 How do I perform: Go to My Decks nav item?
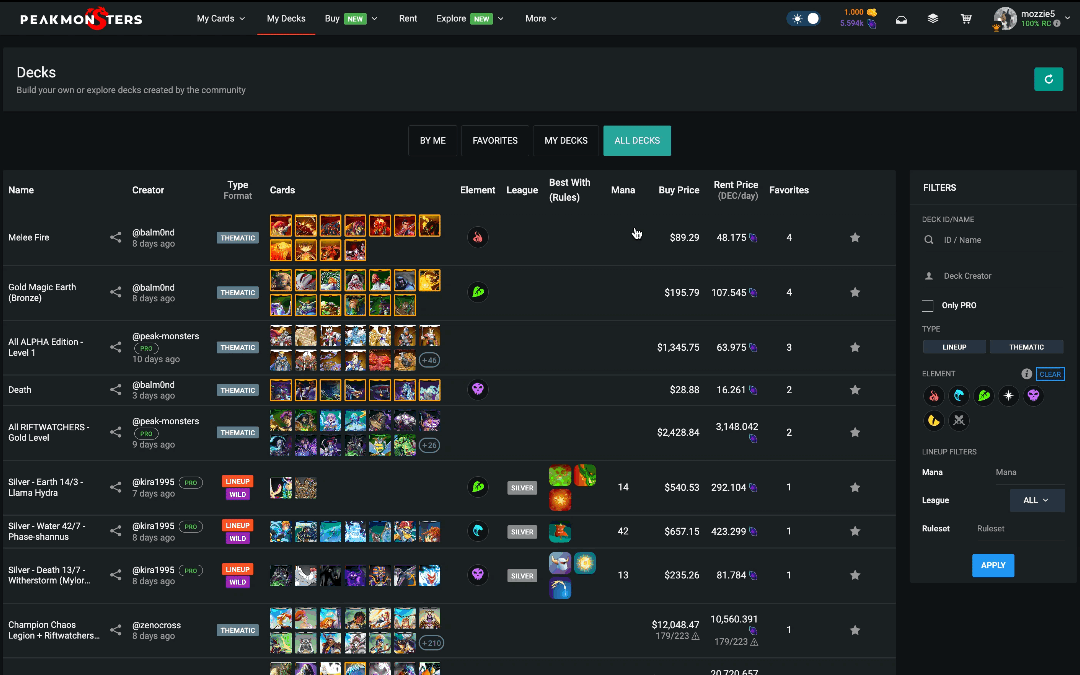pyautogui.click(x=286, y=19)
